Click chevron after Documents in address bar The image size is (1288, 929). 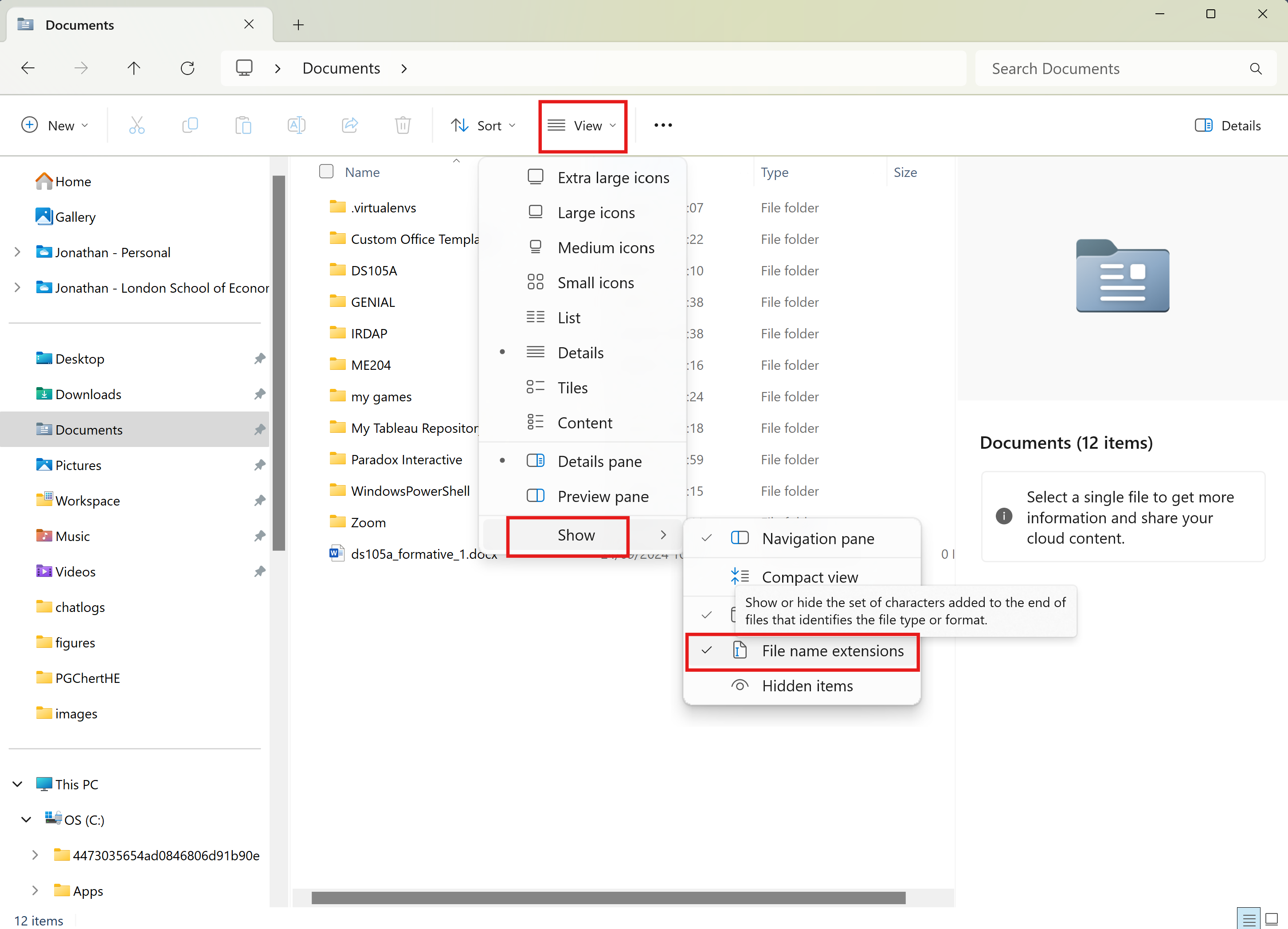point(404,68)
